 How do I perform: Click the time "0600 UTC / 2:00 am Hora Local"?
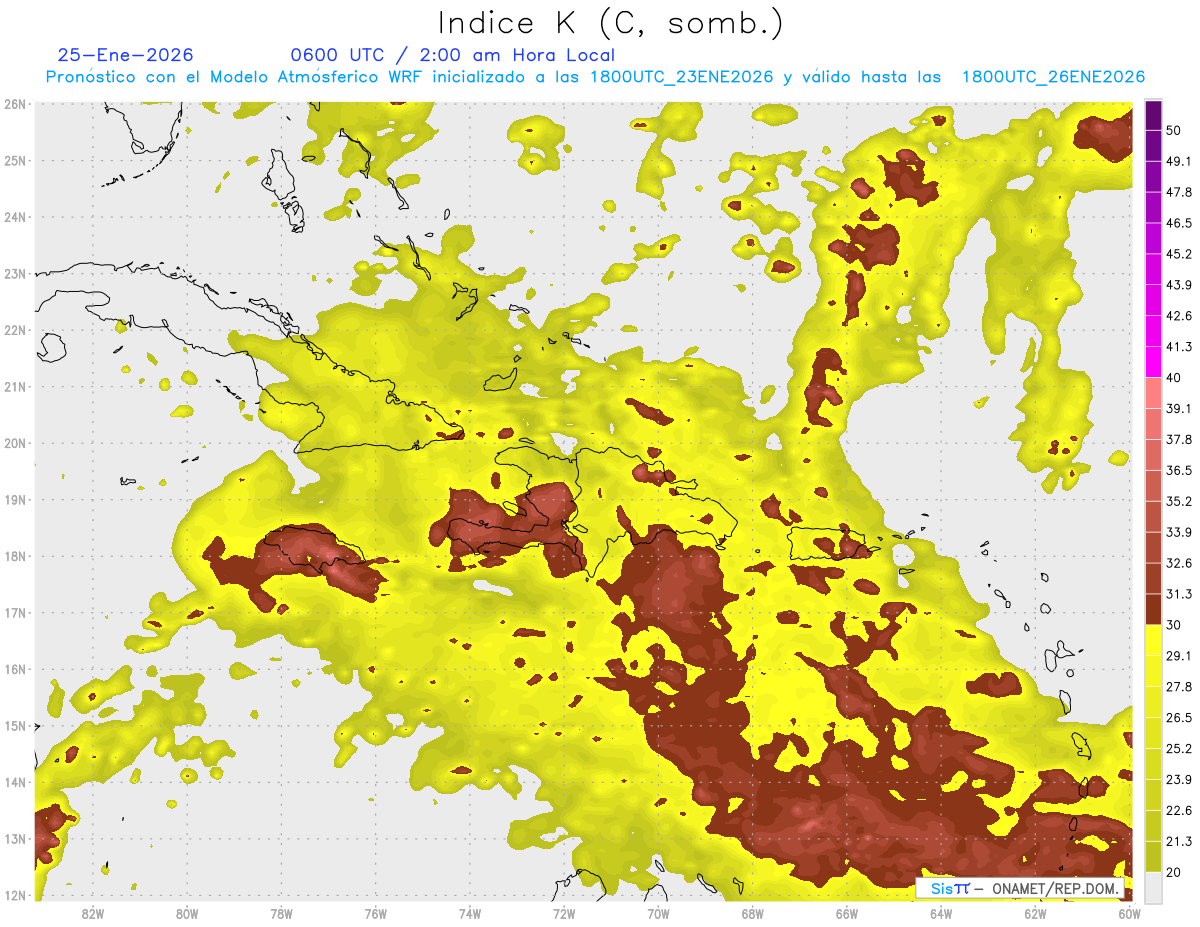(x=452, y=55)
